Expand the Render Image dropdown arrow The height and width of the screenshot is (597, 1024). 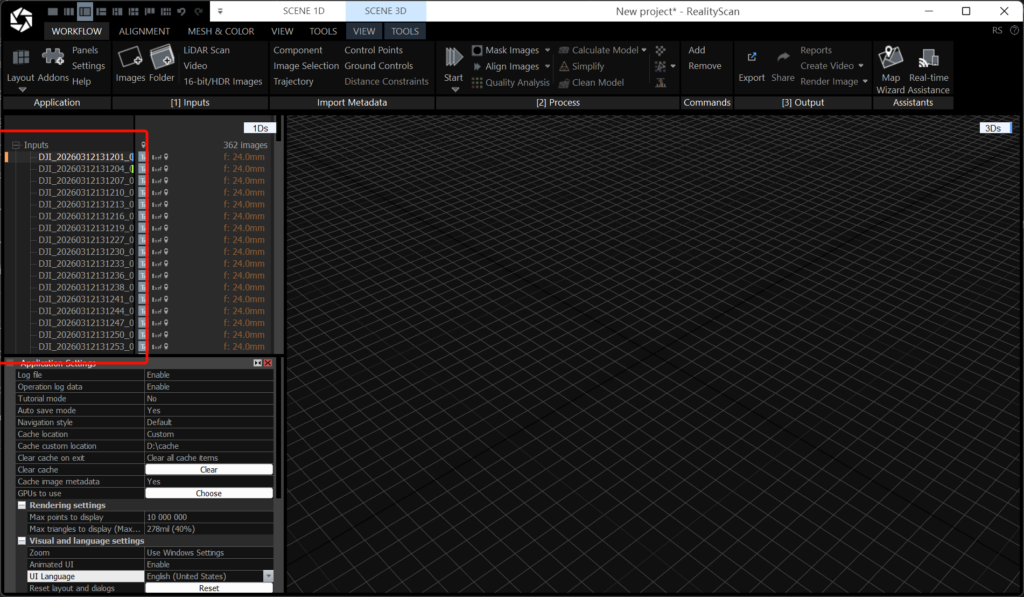tap(865, 82)
